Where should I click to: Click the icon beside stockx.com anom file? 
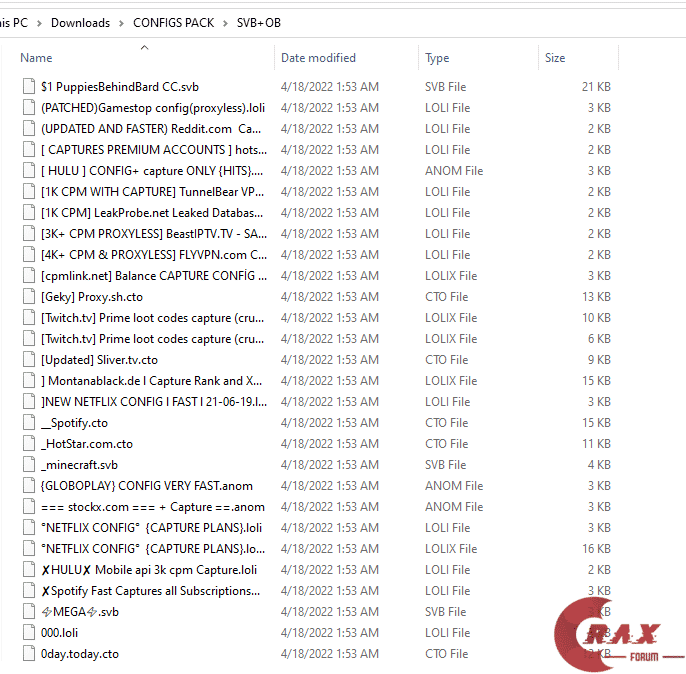29,506
